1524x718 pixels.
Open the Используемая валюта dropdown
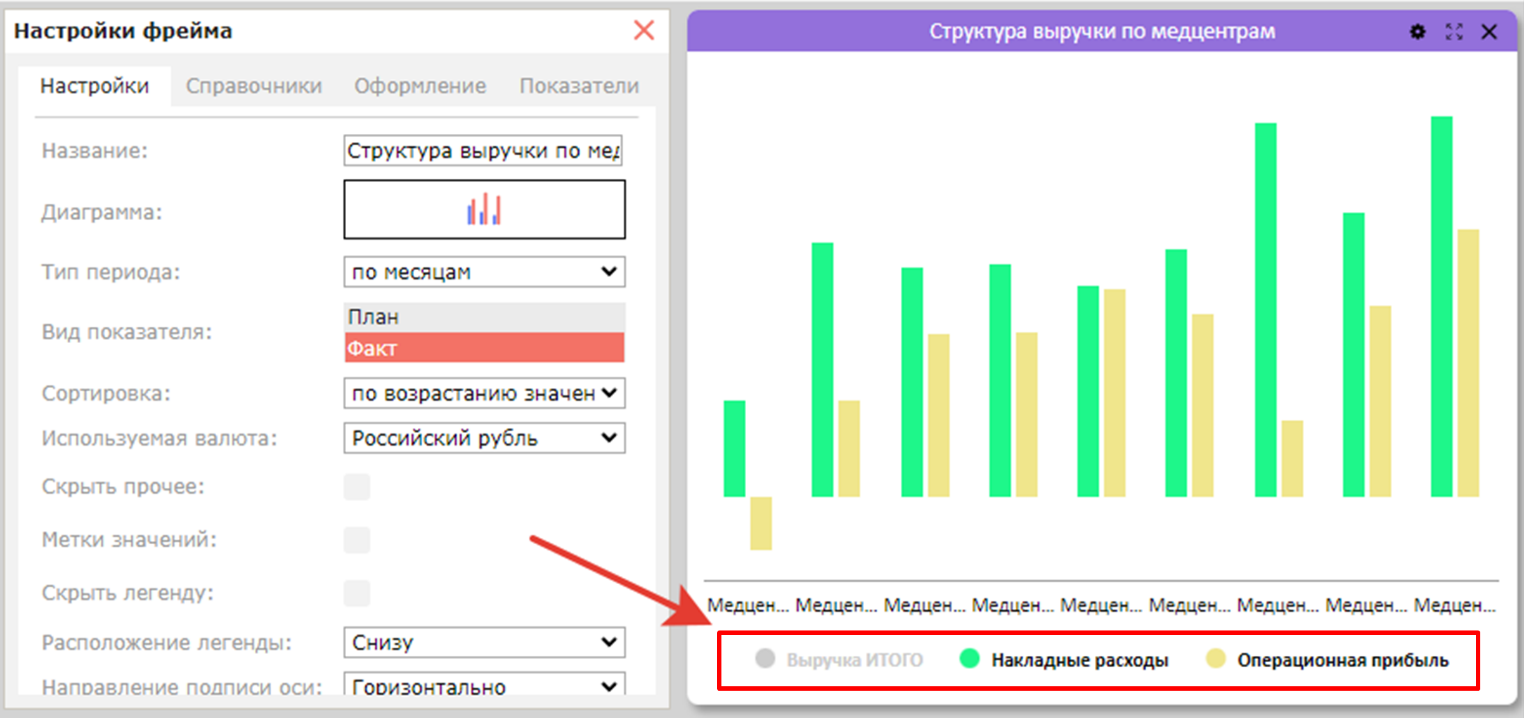pyautogui.click(x=484, y=438)
